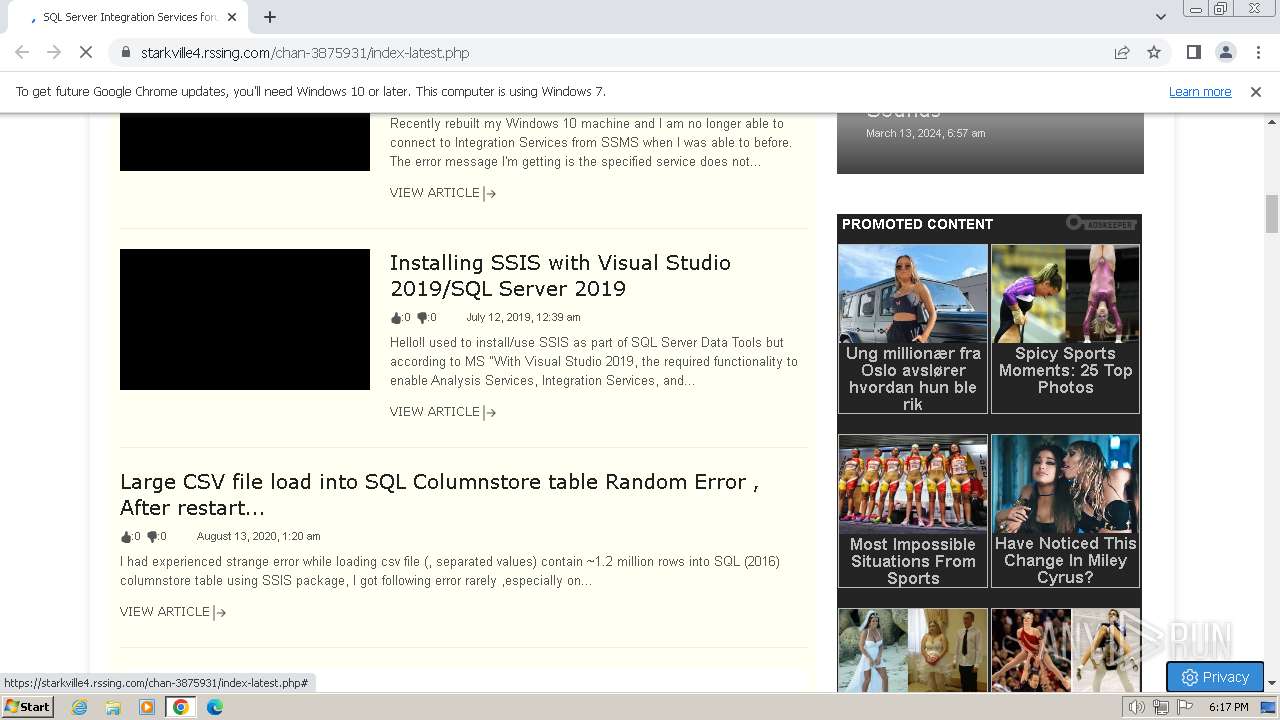
Task: Open the Learn more link
Action: tap(1200, 91)
